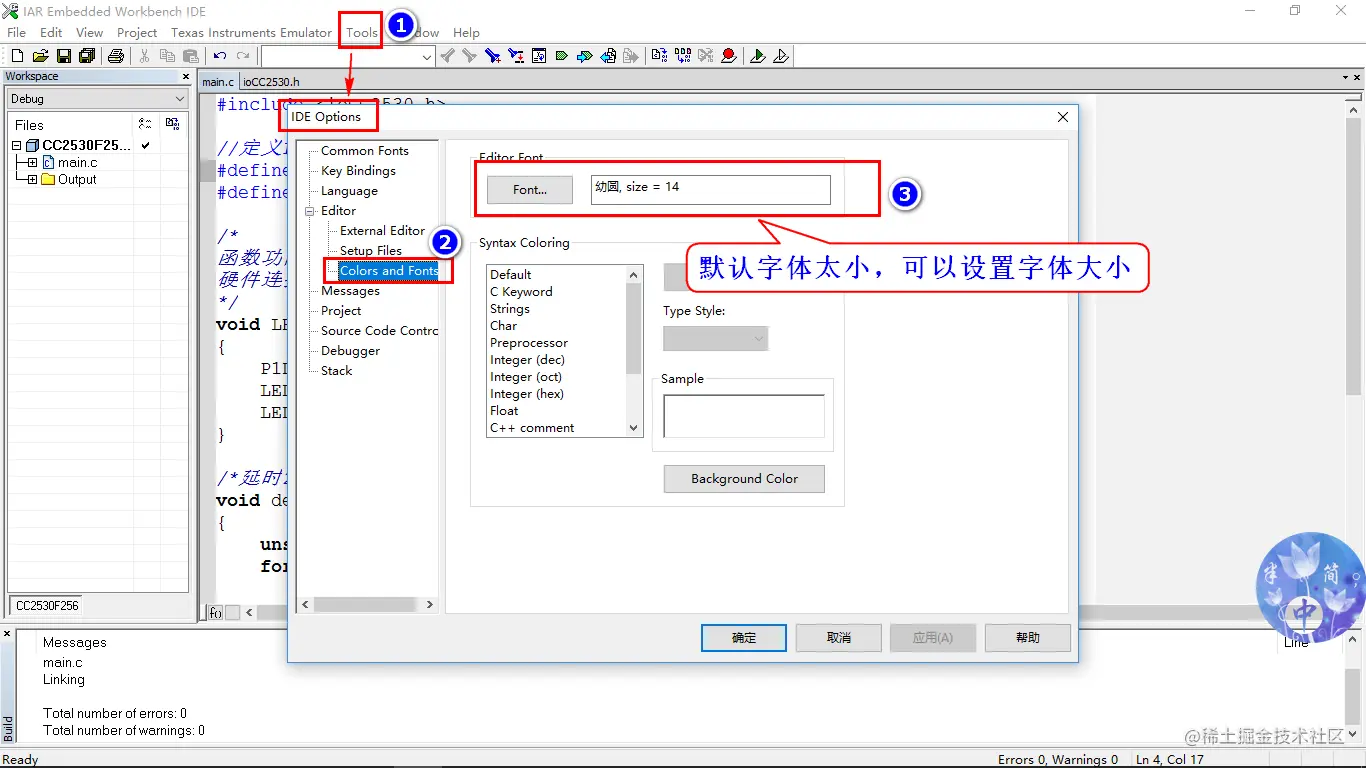Viewport: 1366px width, 768px height.
Task: Compile the file with the toolbar icon
Action: pyautogui.click(x=660, y=56)
